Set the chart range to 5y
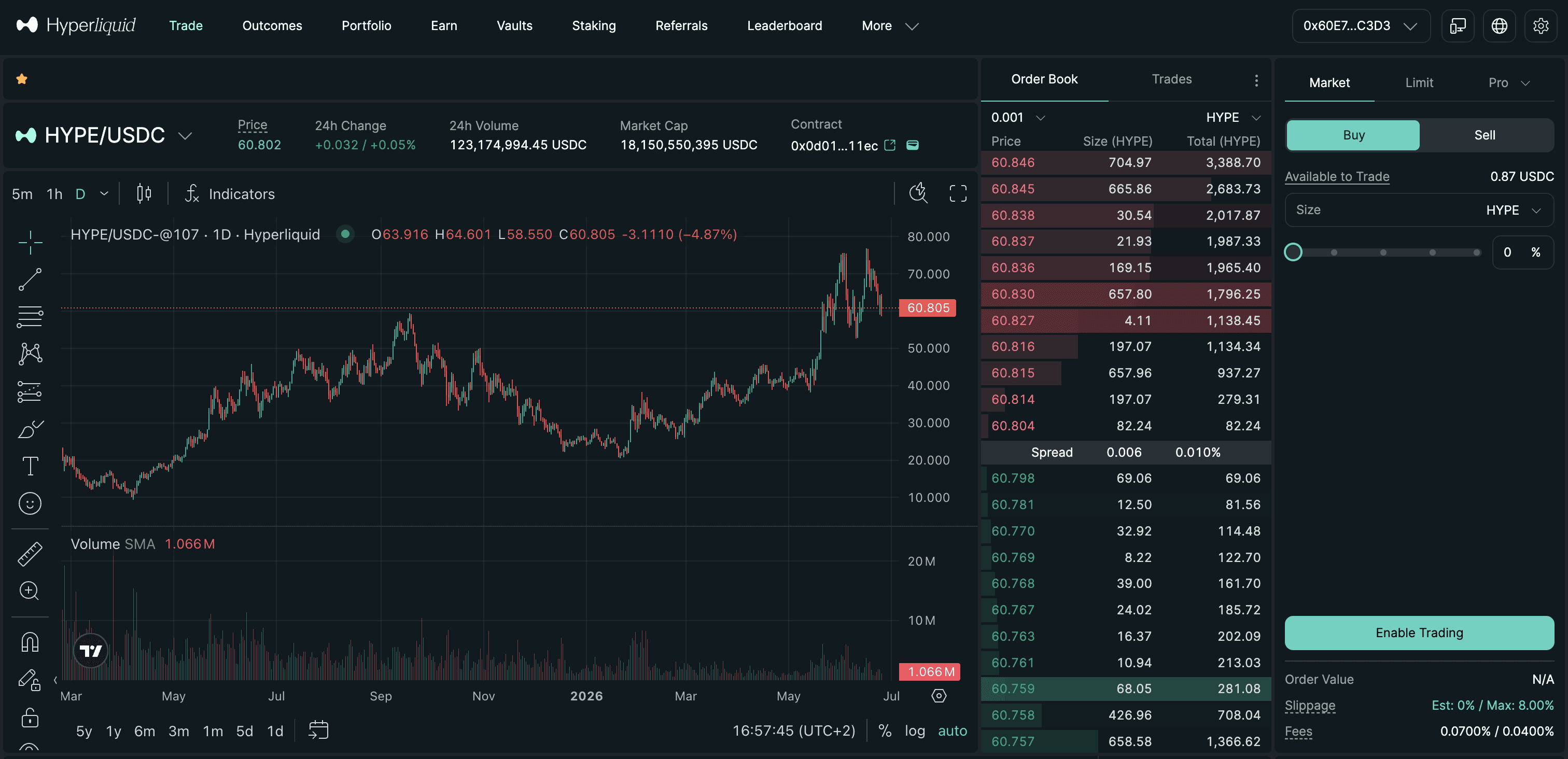The height and width of the screenshot is (759, 1568). pyautogui.click(x=84, y=730)
